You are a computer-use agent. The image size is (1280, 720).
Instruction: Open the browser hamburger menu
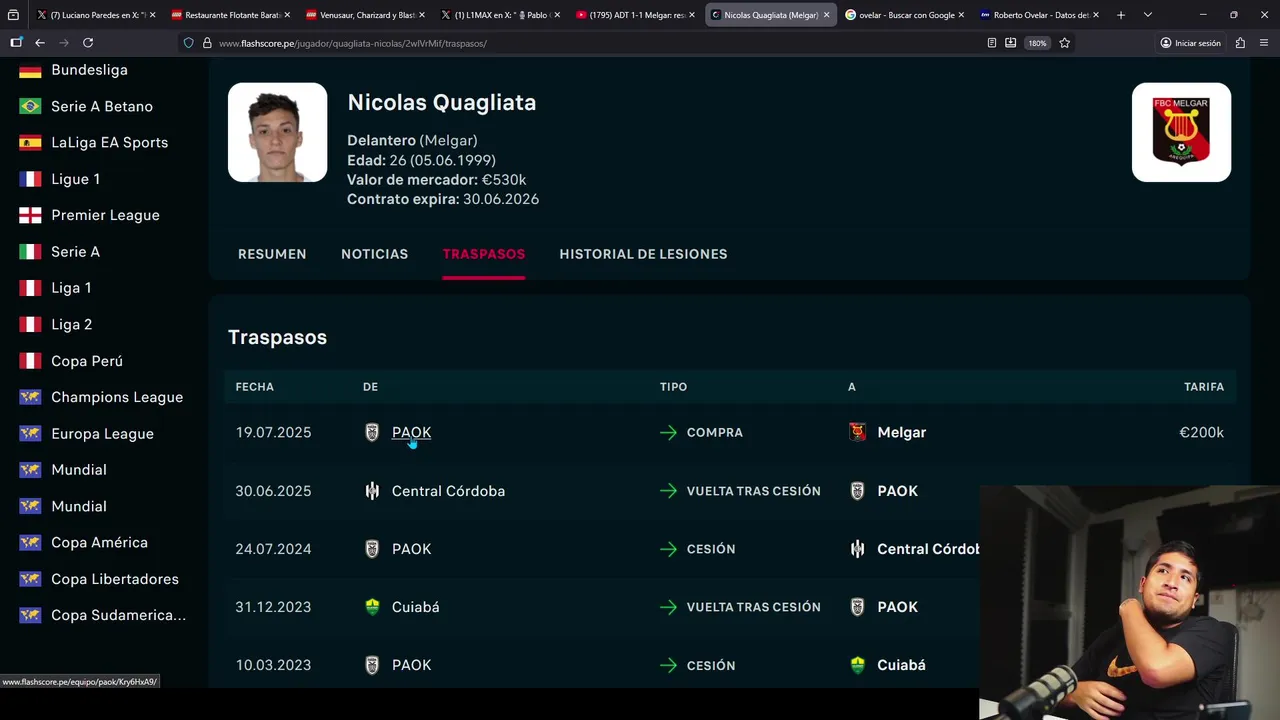(1264, 43)
